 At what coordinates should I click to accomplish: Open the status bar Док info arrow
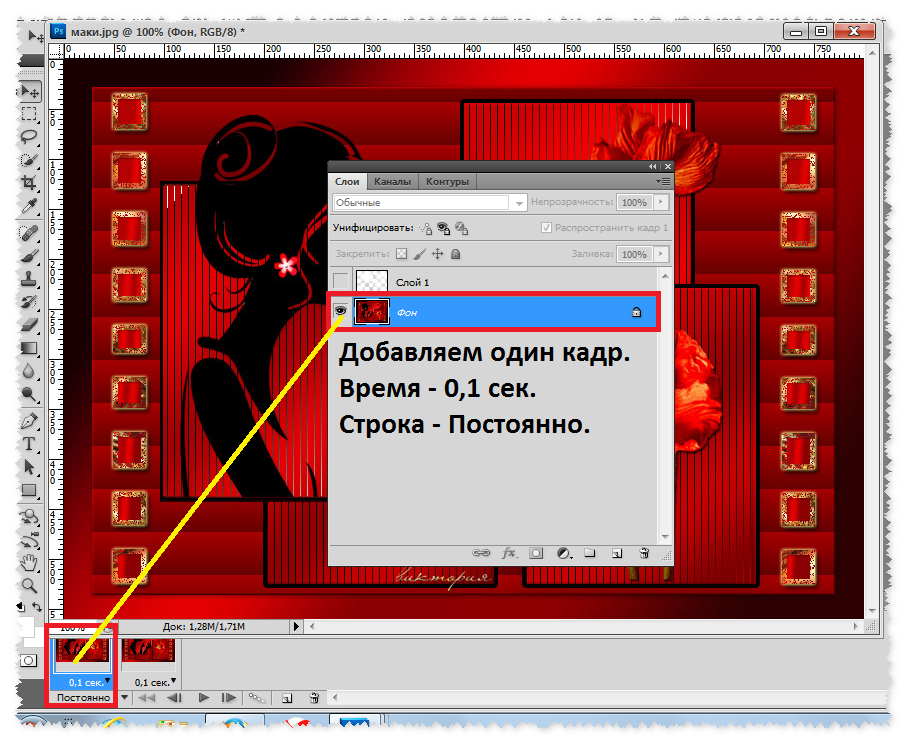click(x=296, y=626)
